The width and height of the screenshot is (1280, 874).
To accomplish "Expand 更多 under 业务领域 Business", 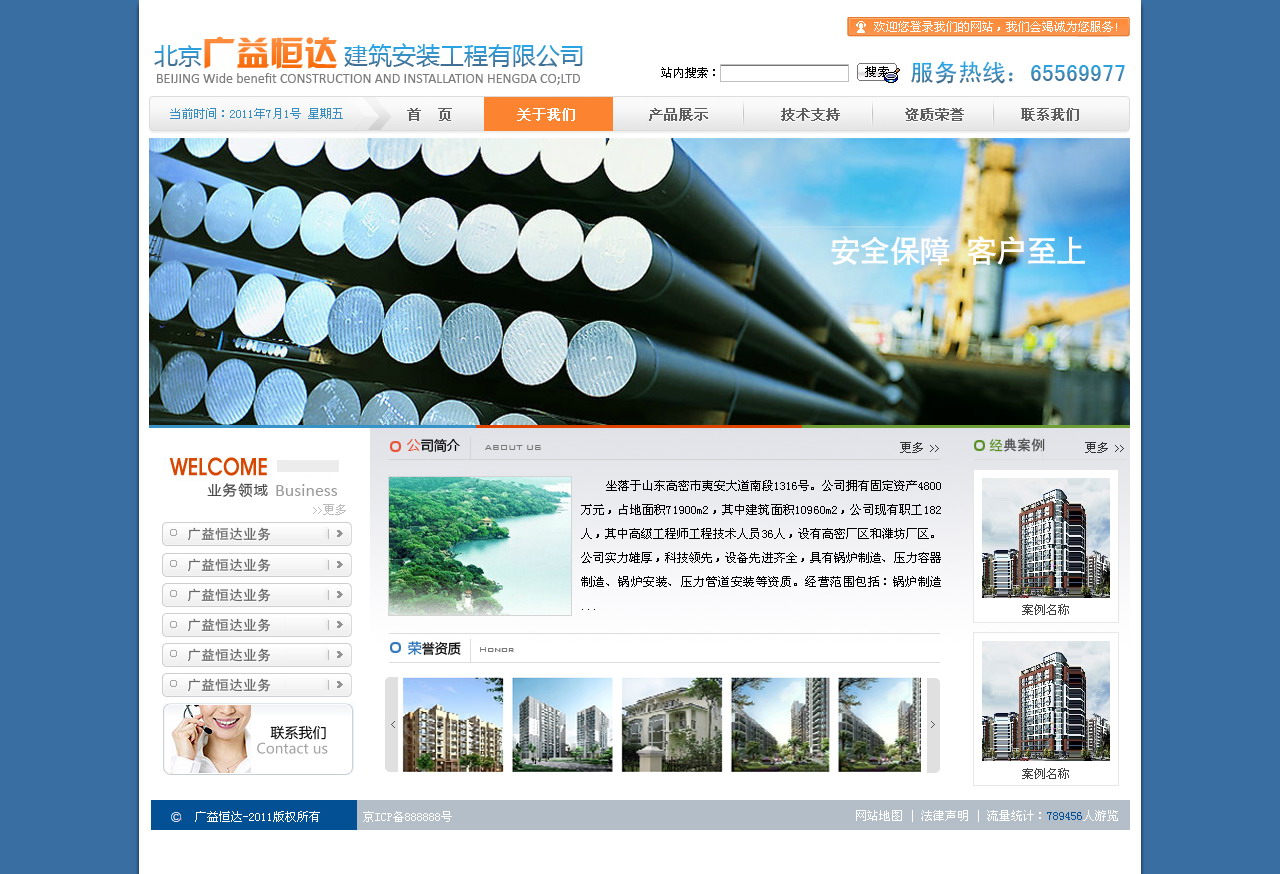I will pyautogui.click(x=329, y=510).
